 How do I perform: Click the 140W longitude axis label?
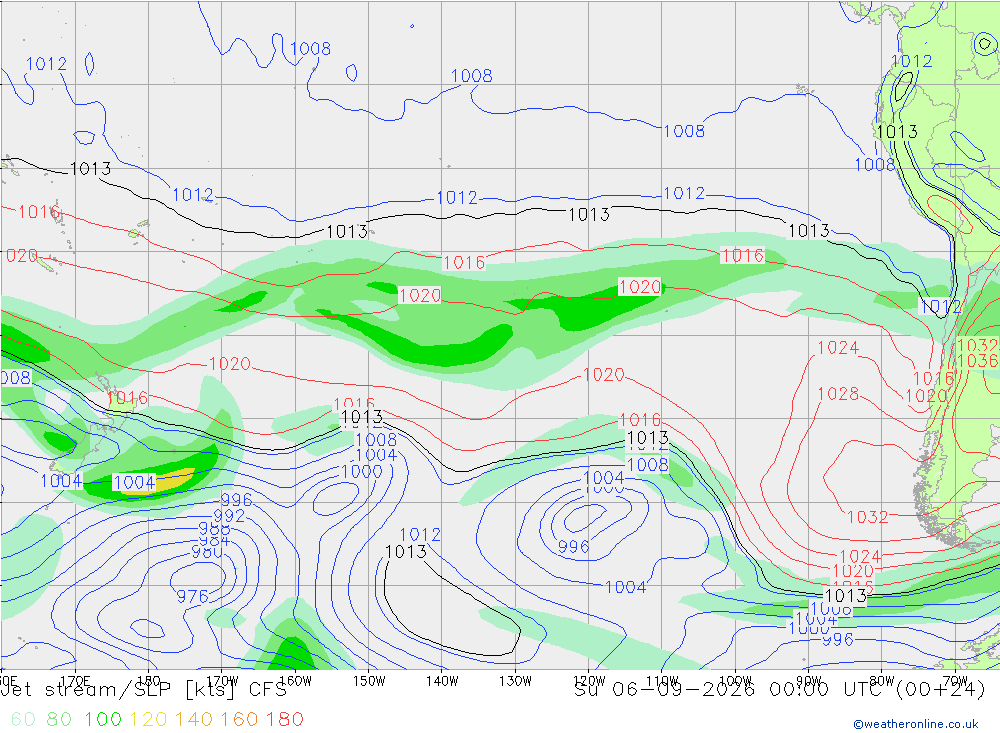442,681
